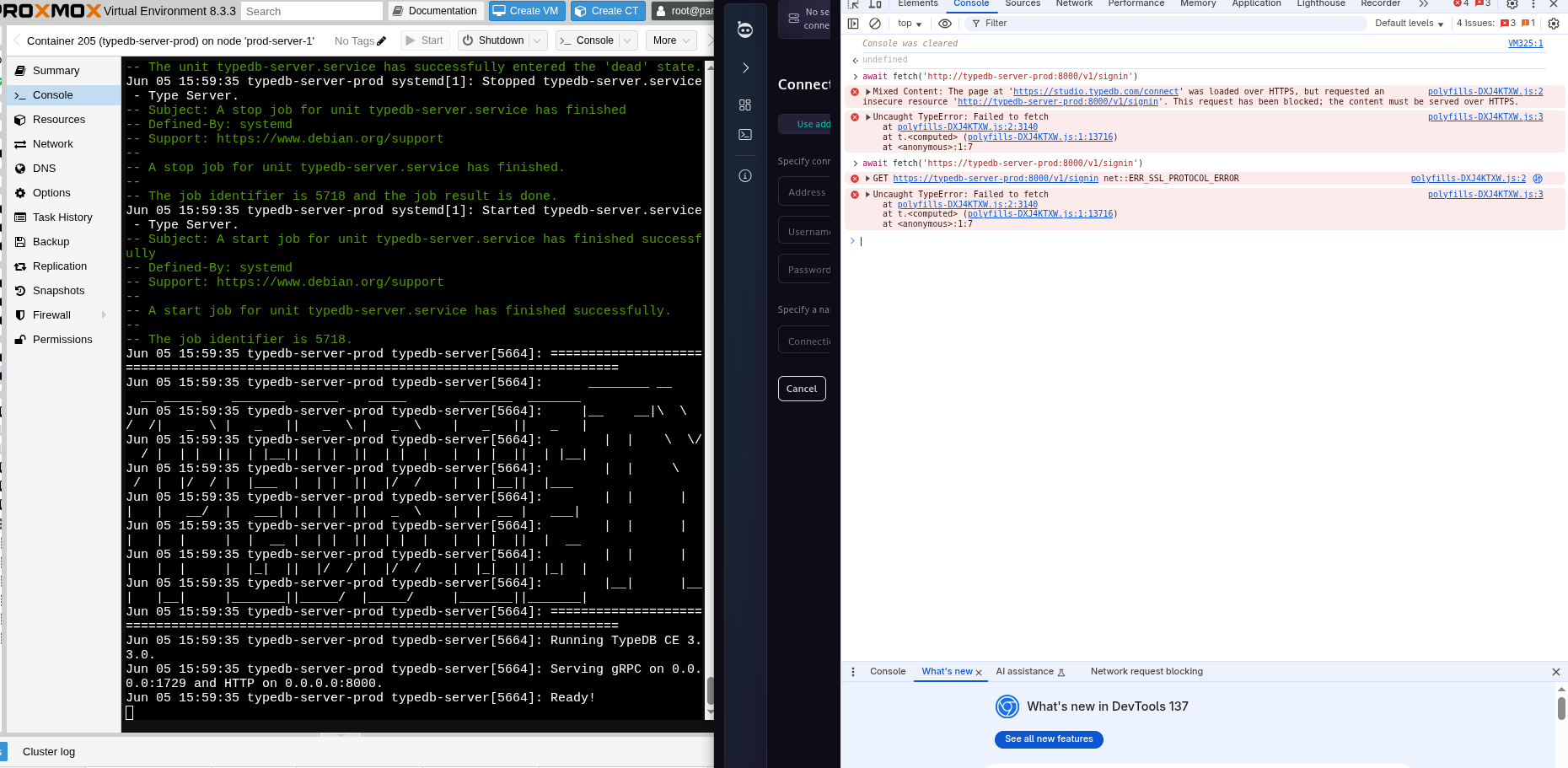1568x768 pixels.
Task: Focus the console Filter field
Action: click(x=1168, y=24)
